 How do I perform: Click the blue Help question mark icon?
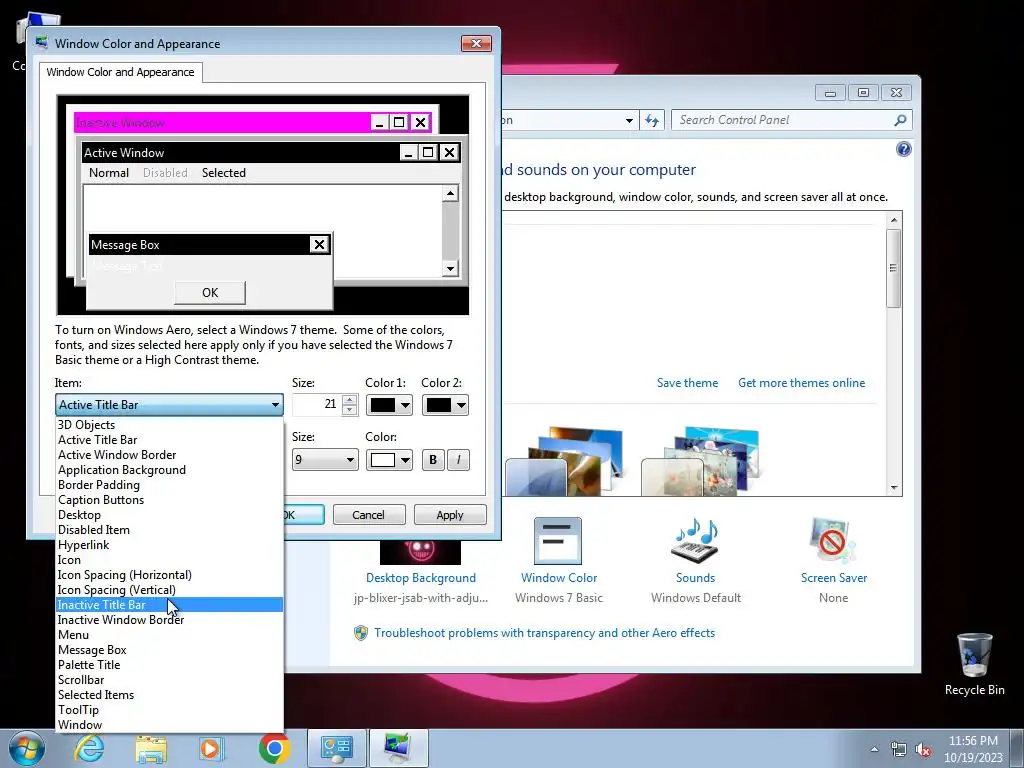[x=903, y=150]
